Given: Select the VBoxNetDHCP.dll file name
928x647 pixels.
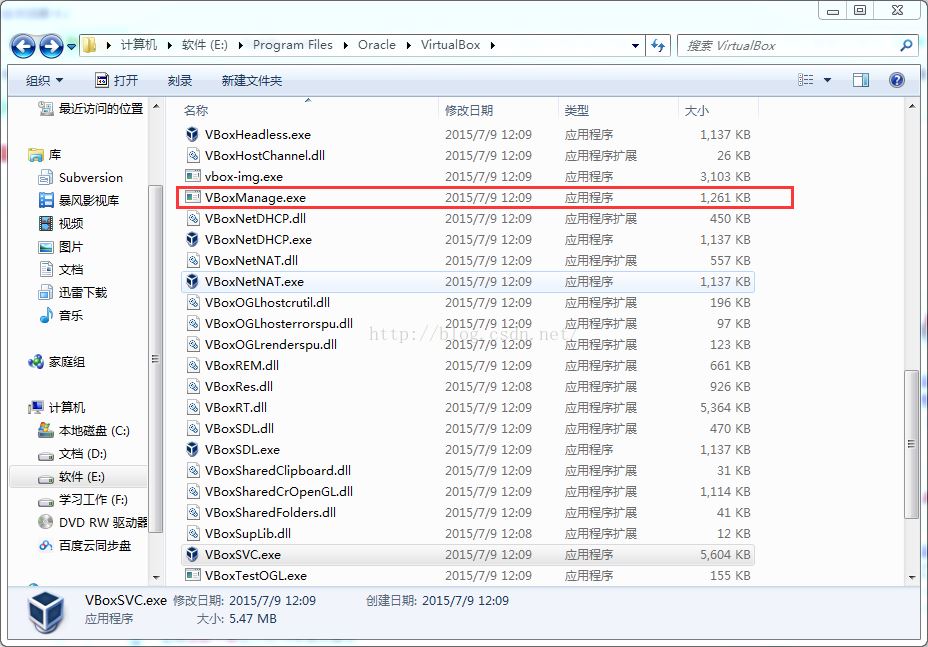Looking at the screenshot, I should 255,218.
